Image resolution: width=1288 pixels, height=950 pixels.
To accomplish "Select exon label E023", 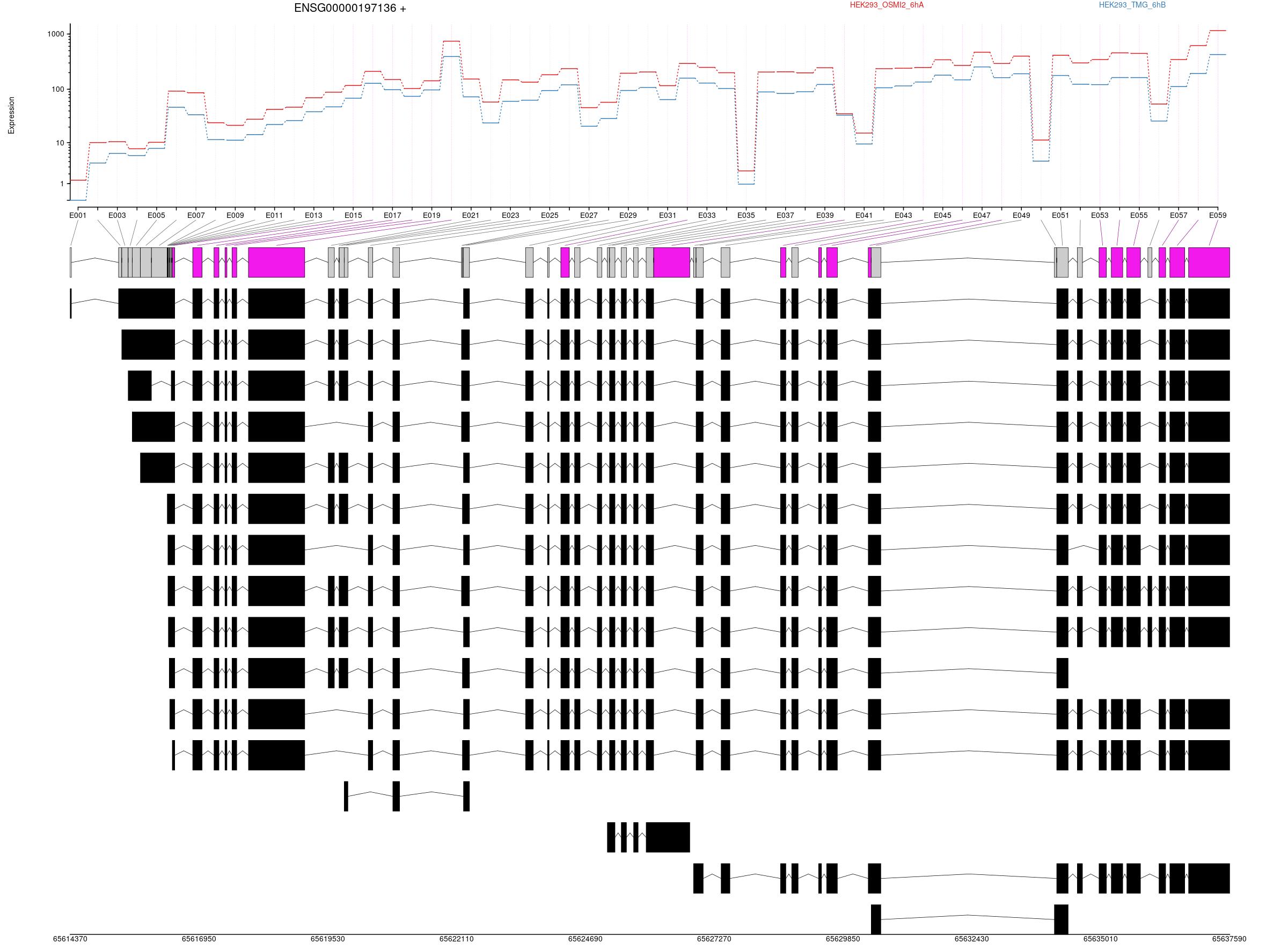I will coord(510,216).
